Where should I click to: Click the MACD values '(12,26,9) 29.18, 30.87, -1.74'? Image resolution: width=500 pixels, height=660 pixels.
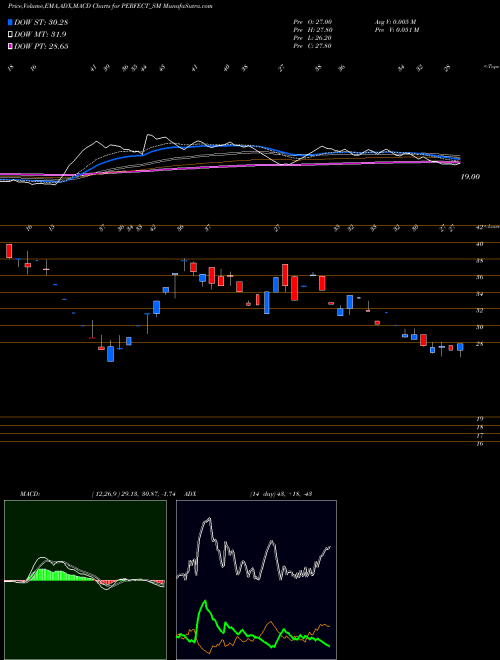coord(136,493)
